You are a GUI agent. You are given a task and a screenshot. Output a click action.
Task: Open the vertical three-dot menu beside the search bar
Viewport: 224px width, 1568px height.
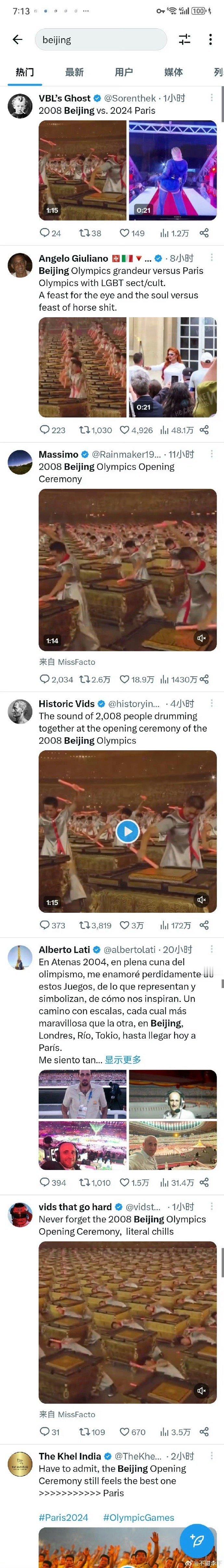[210, 40]
